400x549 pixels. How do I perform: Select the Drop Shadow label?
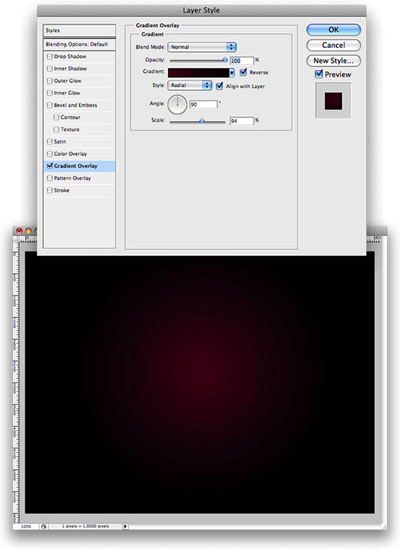[70, 56]
